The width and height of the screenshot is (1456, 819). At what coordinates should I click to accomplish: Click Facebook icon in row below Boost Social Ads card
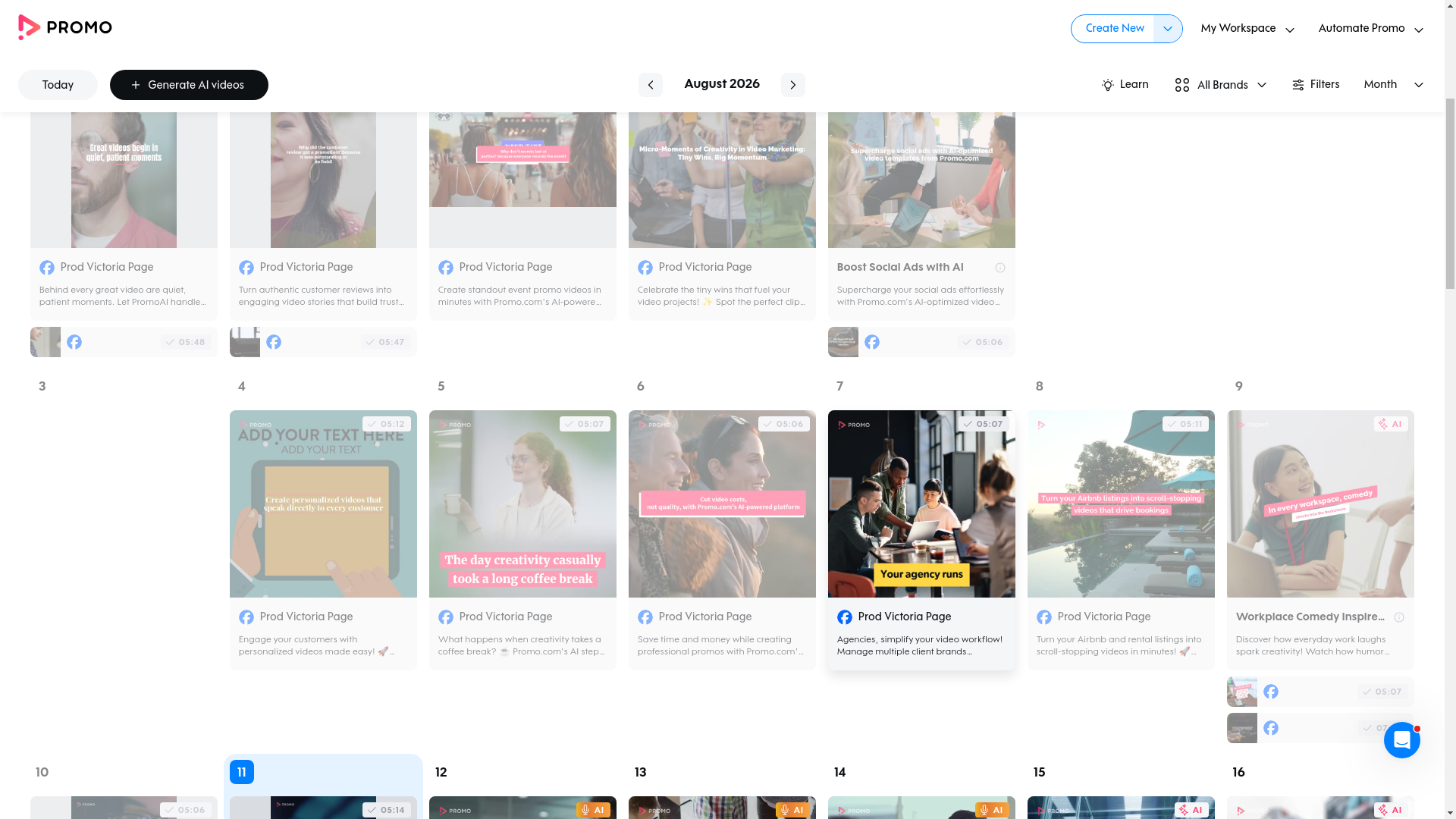point(872,342)
